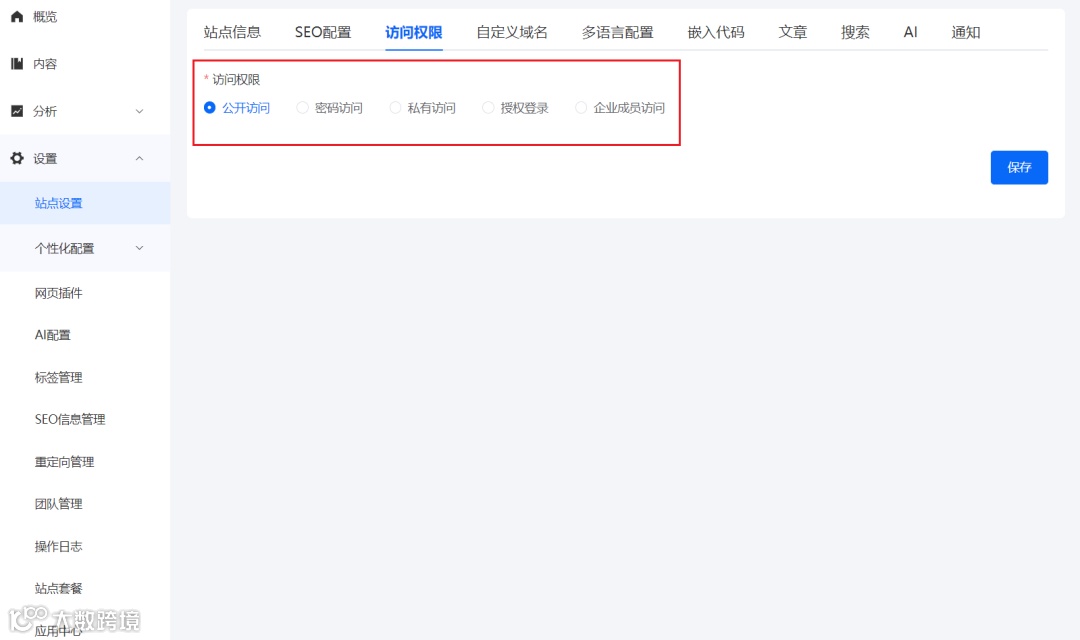Click the 保存 save button

pos(1019,167)
